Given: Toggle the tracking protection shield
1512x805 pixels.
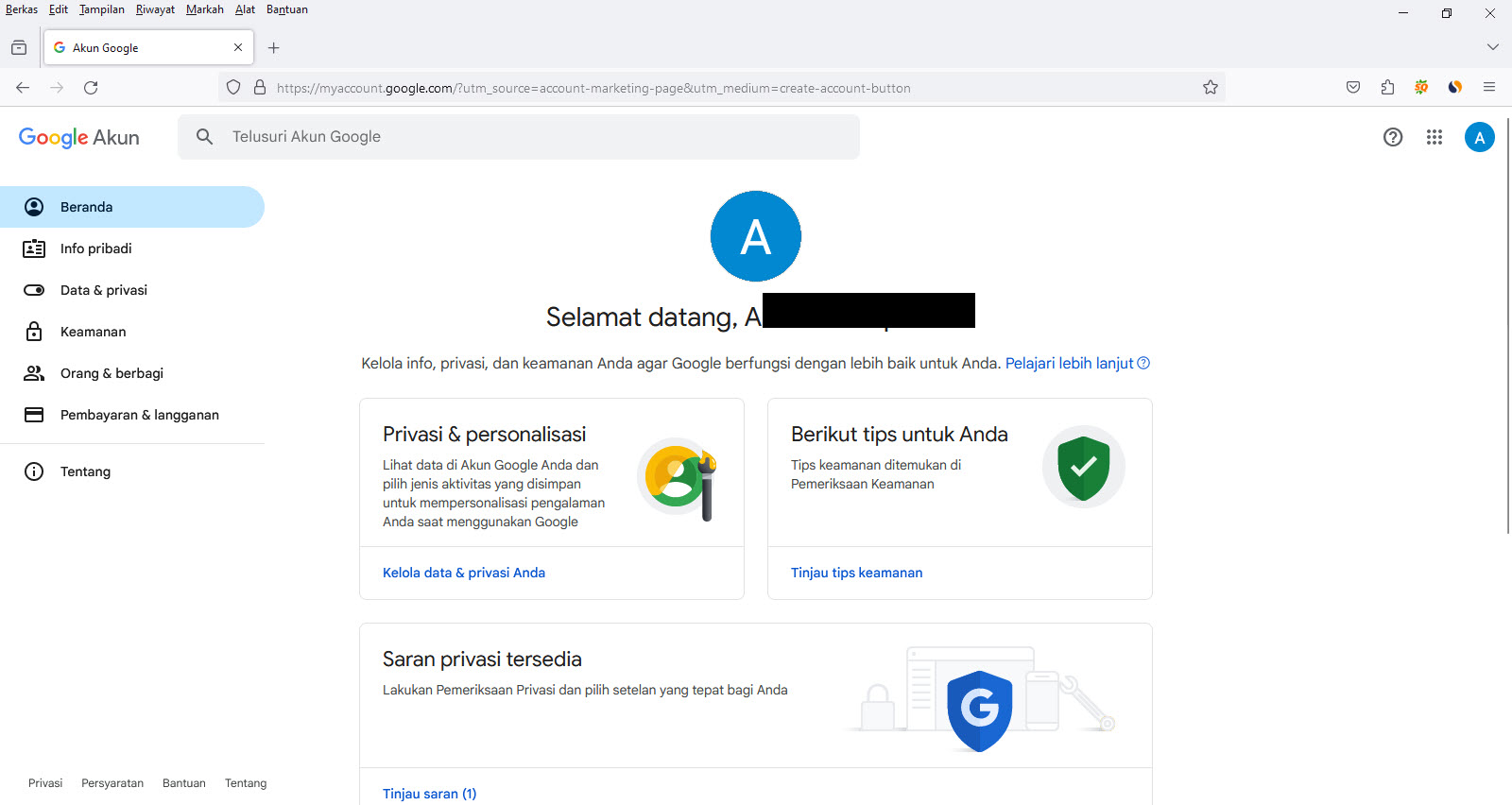Looking at the screenshot, I should [232, 87].
